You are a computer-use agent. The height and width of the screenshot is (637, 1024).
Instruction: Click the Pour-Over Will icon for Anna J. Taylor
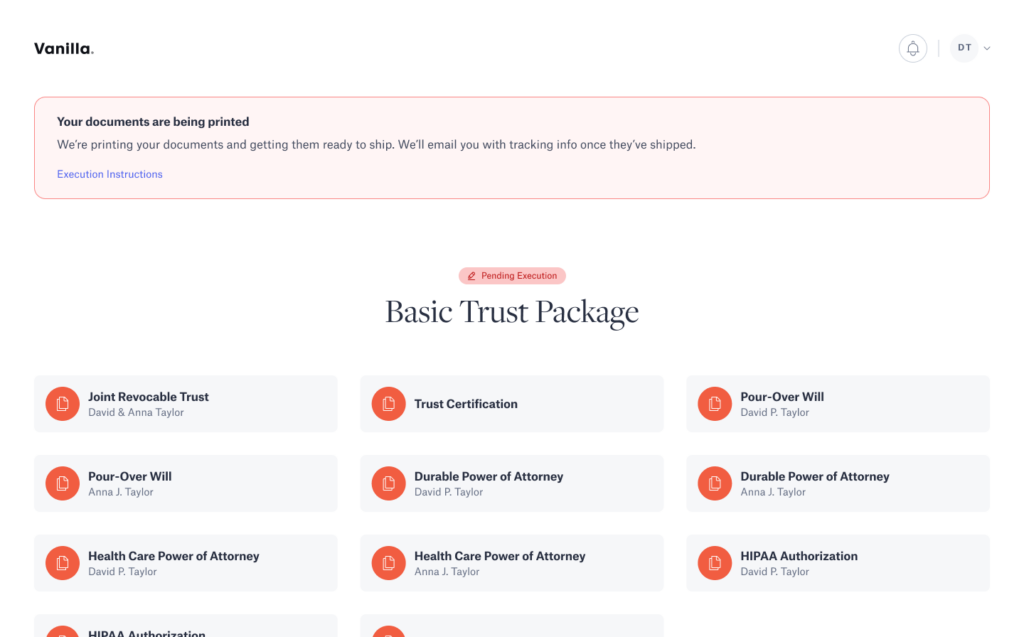pos(62,483)
